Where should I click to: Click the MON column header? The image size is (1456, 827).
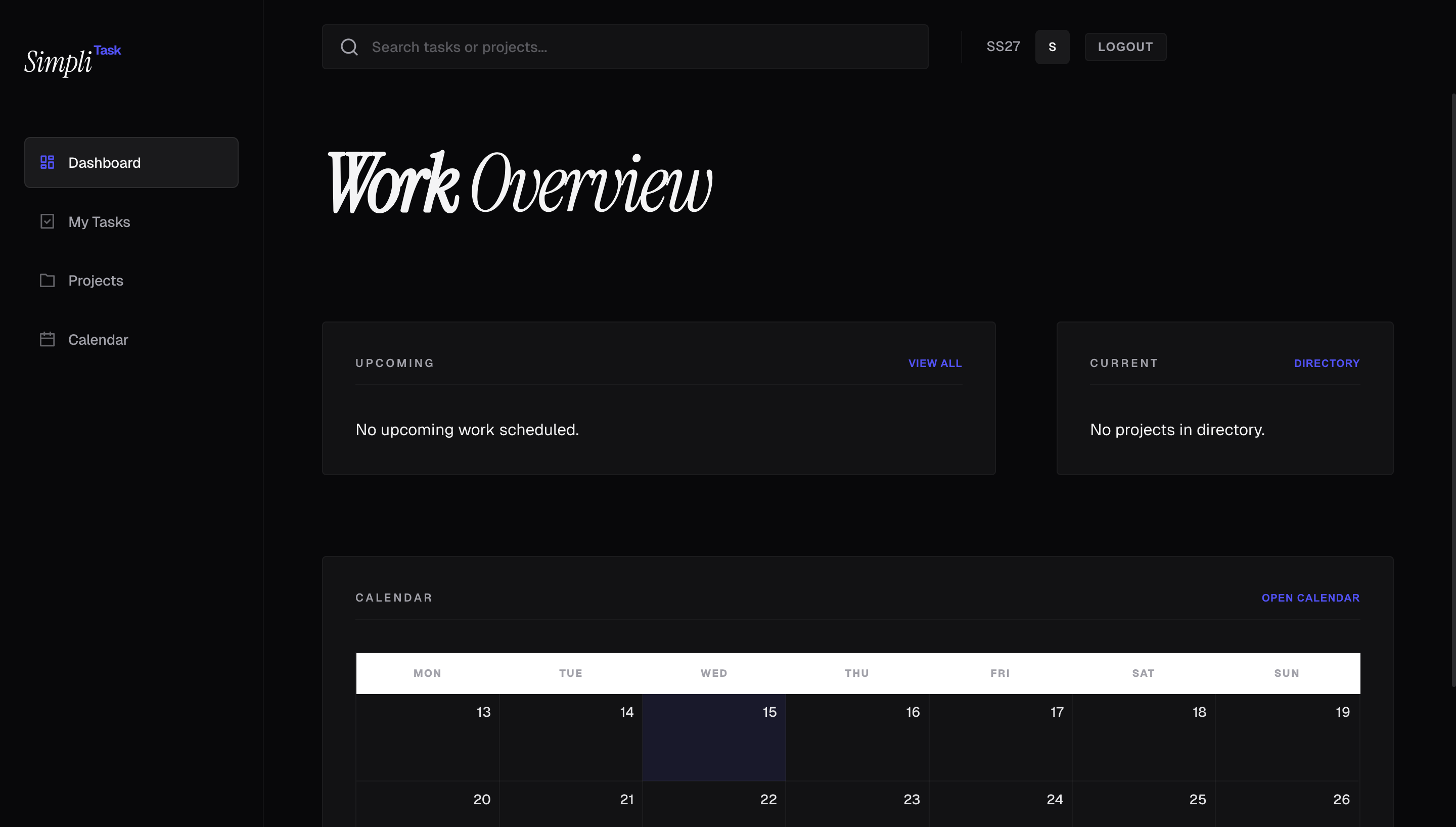click(428, 674)
